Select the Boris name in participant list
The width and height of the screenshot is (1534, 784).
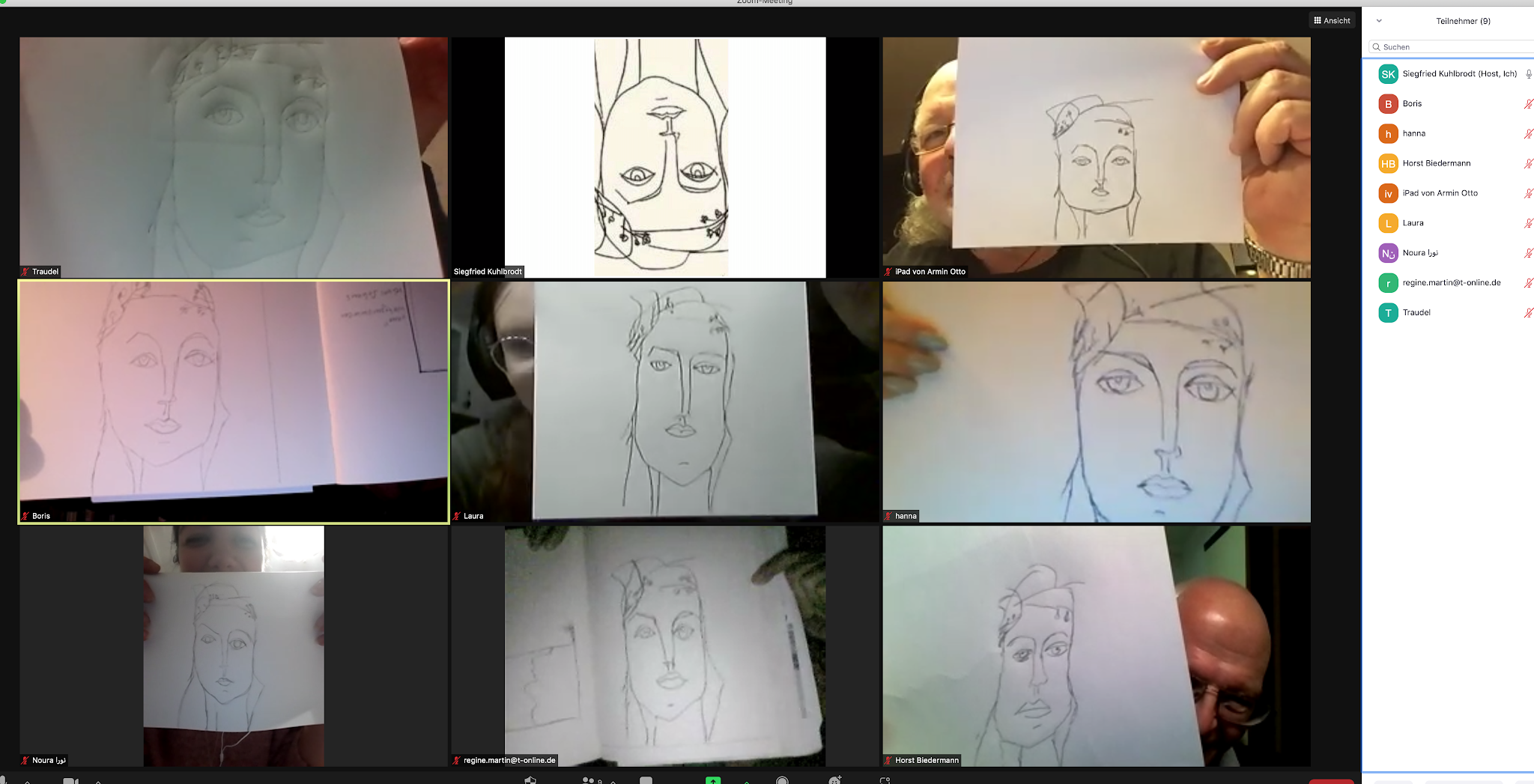coord(1412,103)
